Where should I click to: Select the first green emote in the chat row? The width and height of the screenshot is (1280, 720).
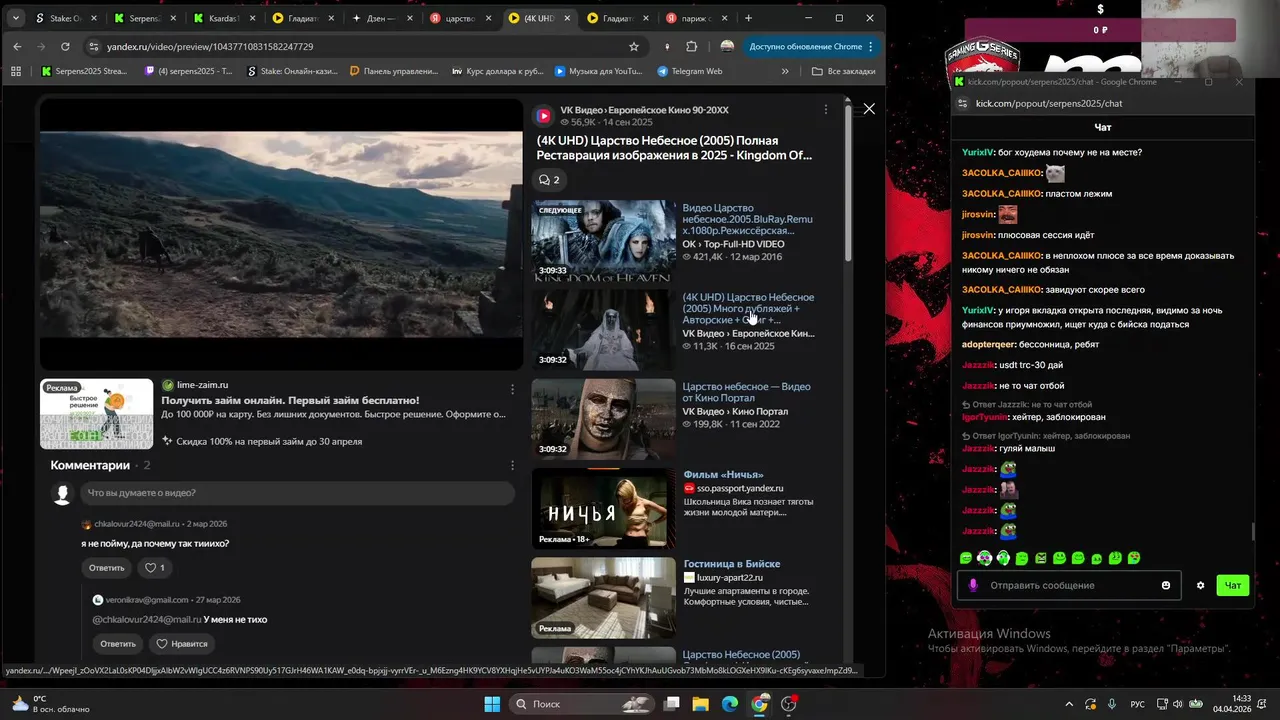tap(966, 558)
